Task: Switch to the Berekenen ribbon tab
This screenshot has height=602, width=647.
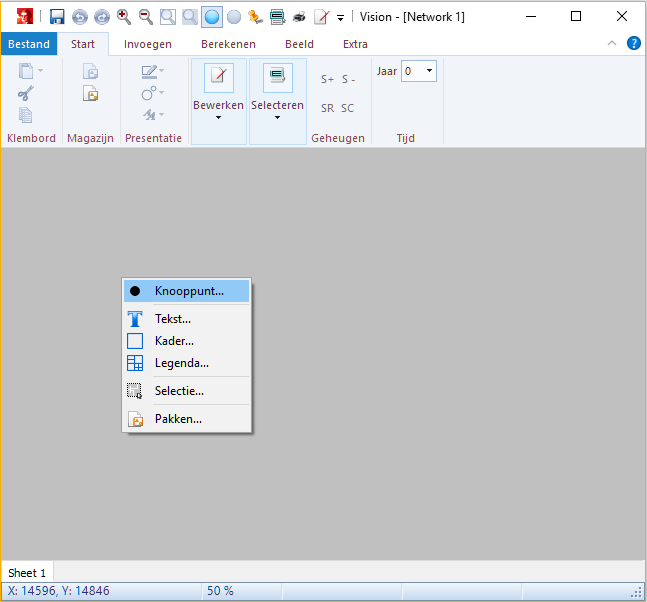Action: (x=228, y=44)
